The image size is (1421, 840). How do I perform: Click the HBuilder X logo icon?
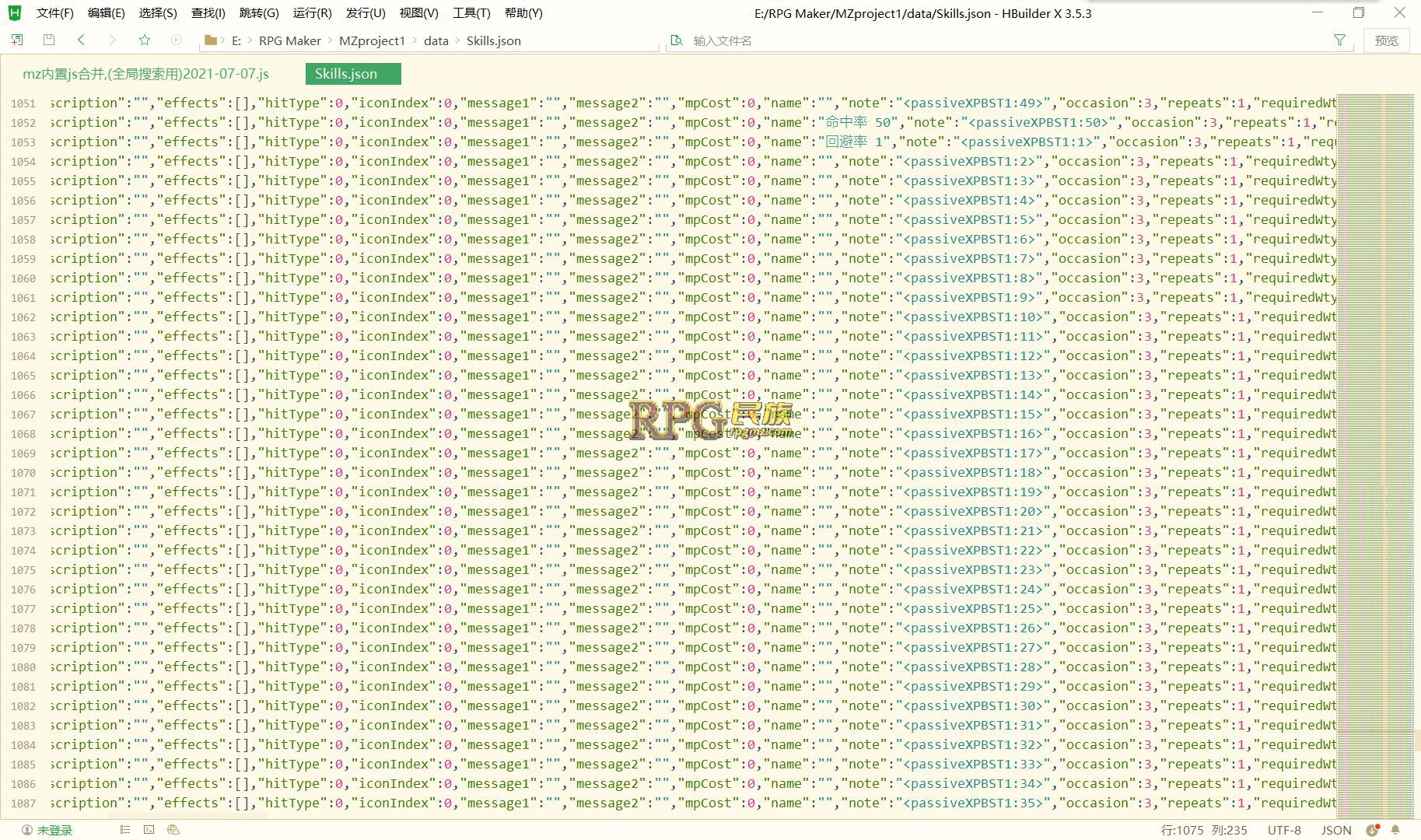(x=15, y=12)
